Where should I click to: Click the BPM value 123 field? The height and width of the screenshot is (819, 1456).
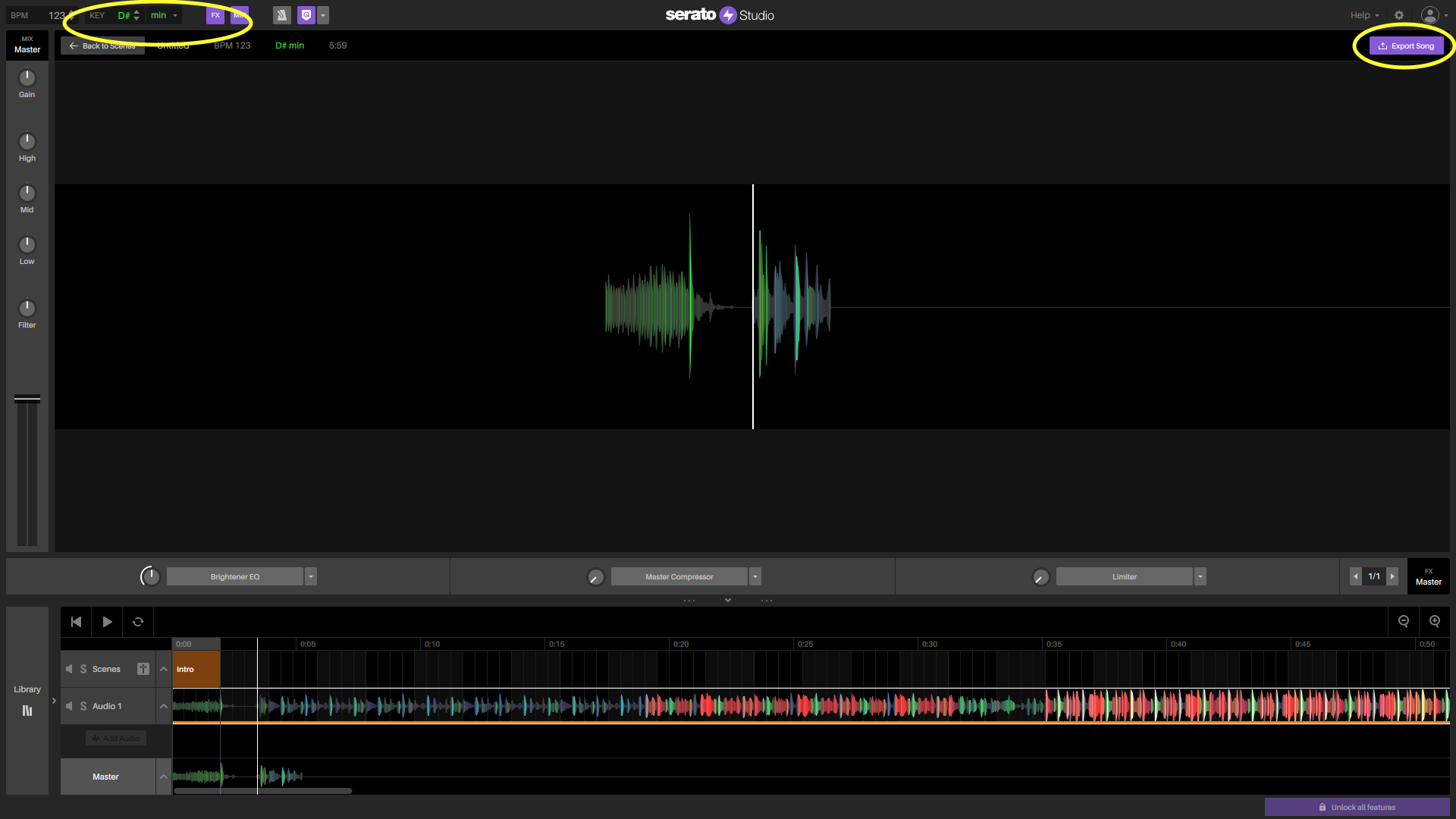(57, 15)
